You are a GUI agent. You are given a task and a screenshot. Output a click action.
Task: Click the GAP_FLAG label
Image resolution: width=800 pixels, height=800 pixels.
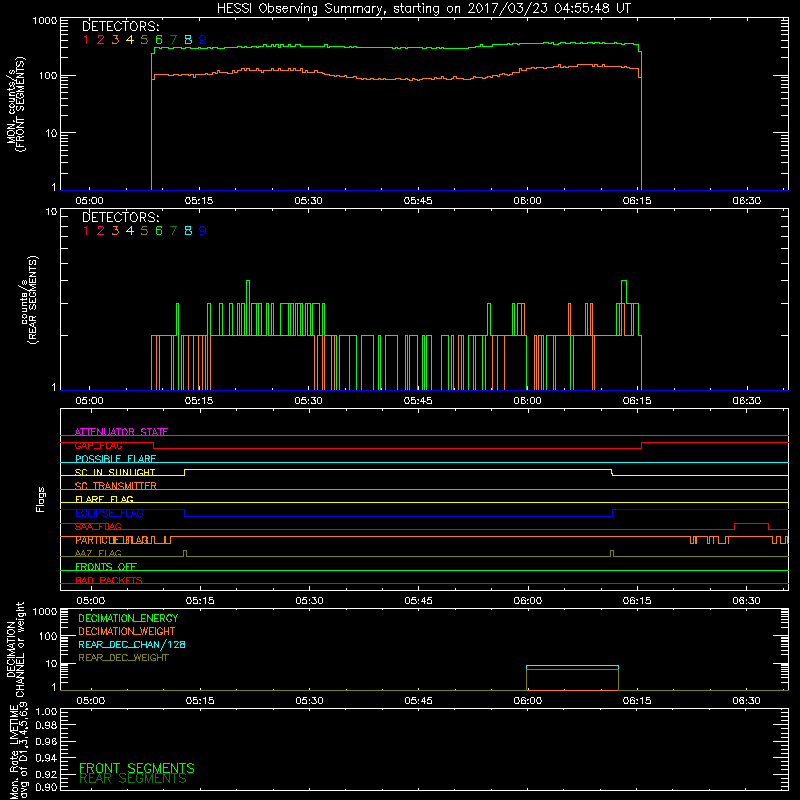point(98,445)
